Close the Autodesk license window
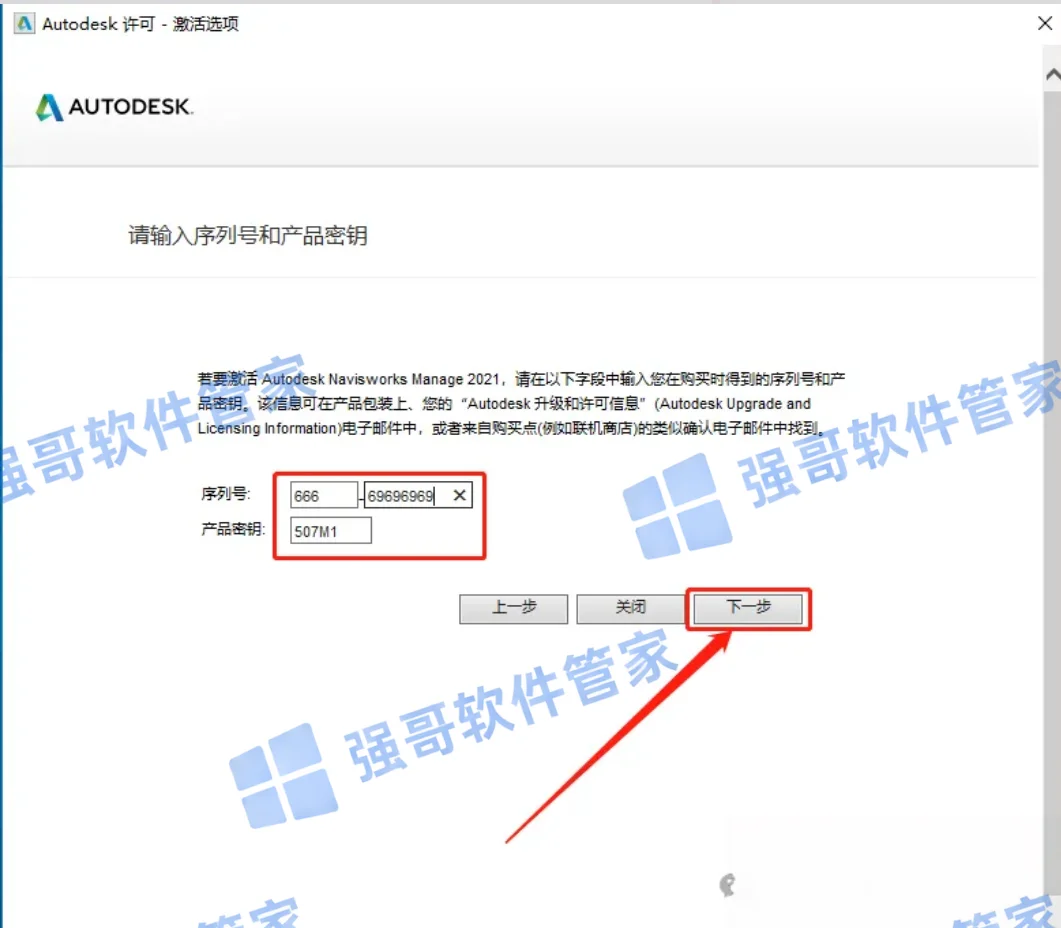 coord(1045,23)
